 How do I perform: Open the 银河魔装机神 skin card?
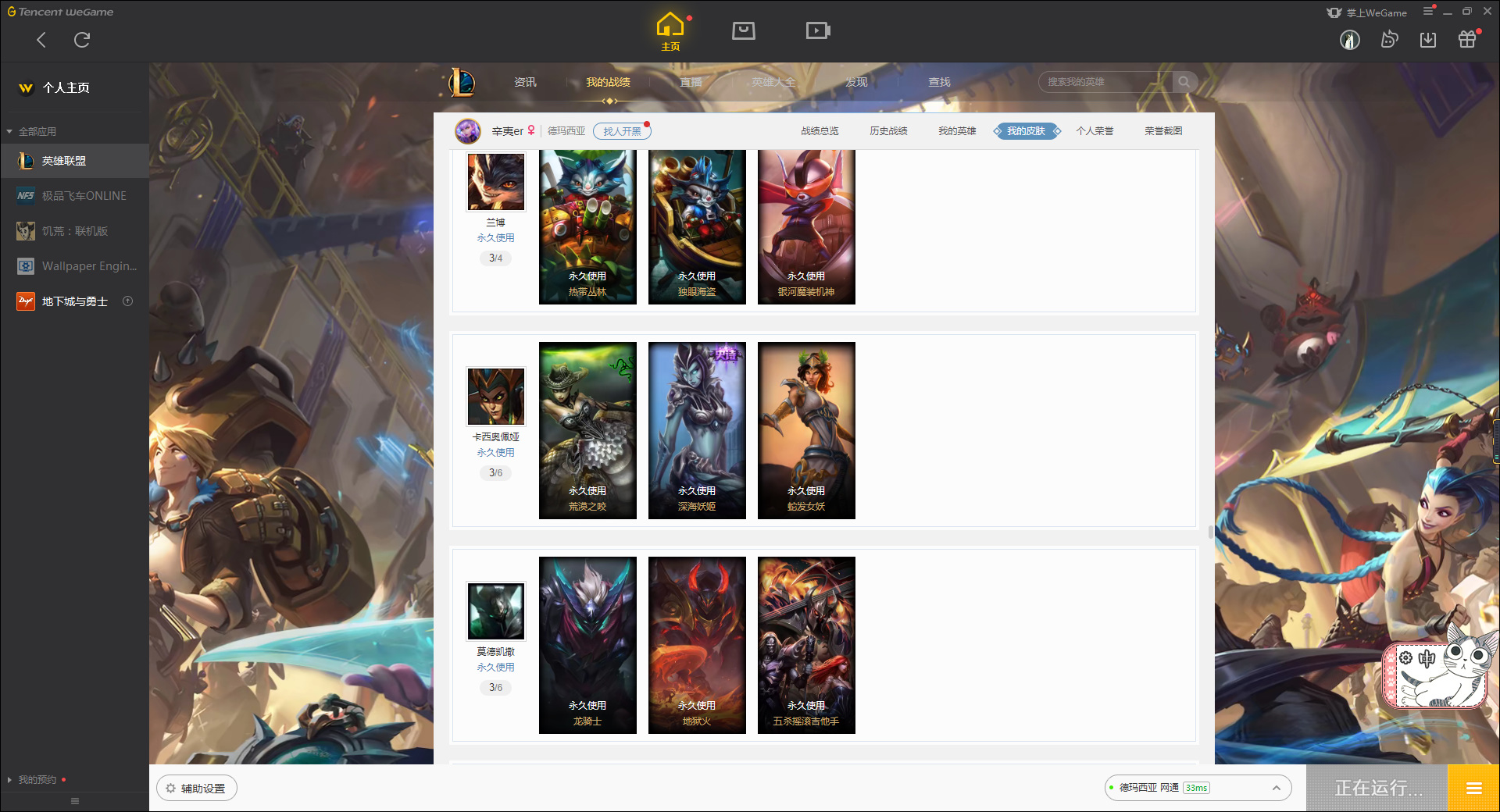(x=806, y=227)
